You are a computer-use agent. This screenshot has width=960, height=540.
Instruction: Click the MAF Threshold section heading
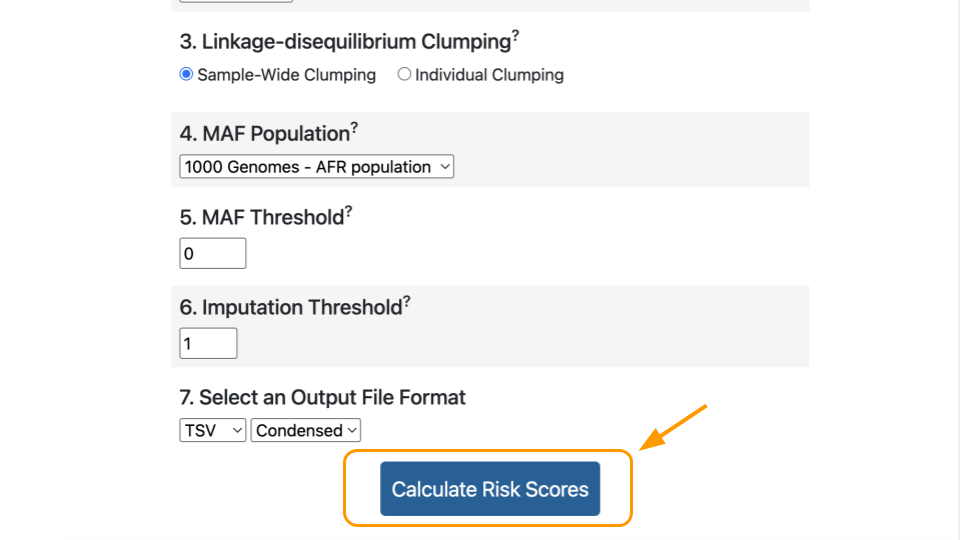click(262, 217)
